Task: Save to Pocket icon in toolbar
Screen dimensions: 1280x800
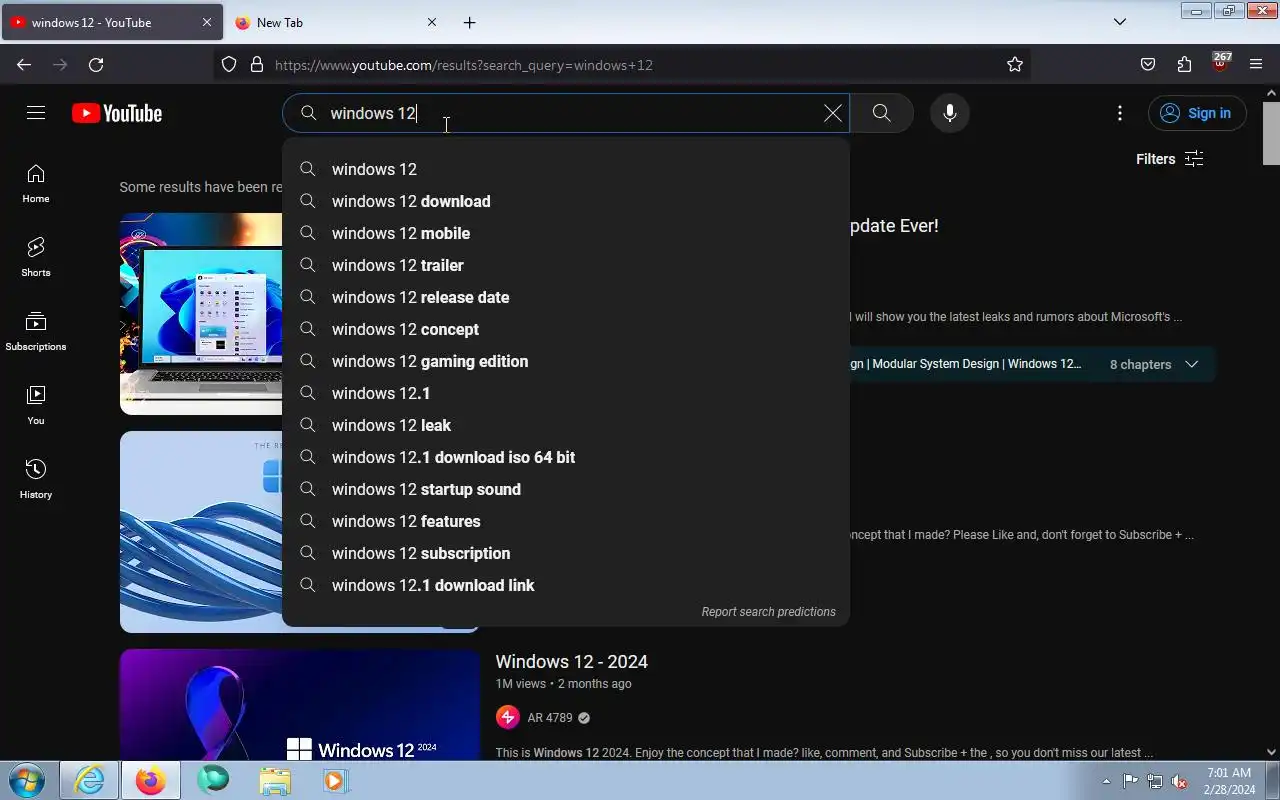Action: [1148, 65]
